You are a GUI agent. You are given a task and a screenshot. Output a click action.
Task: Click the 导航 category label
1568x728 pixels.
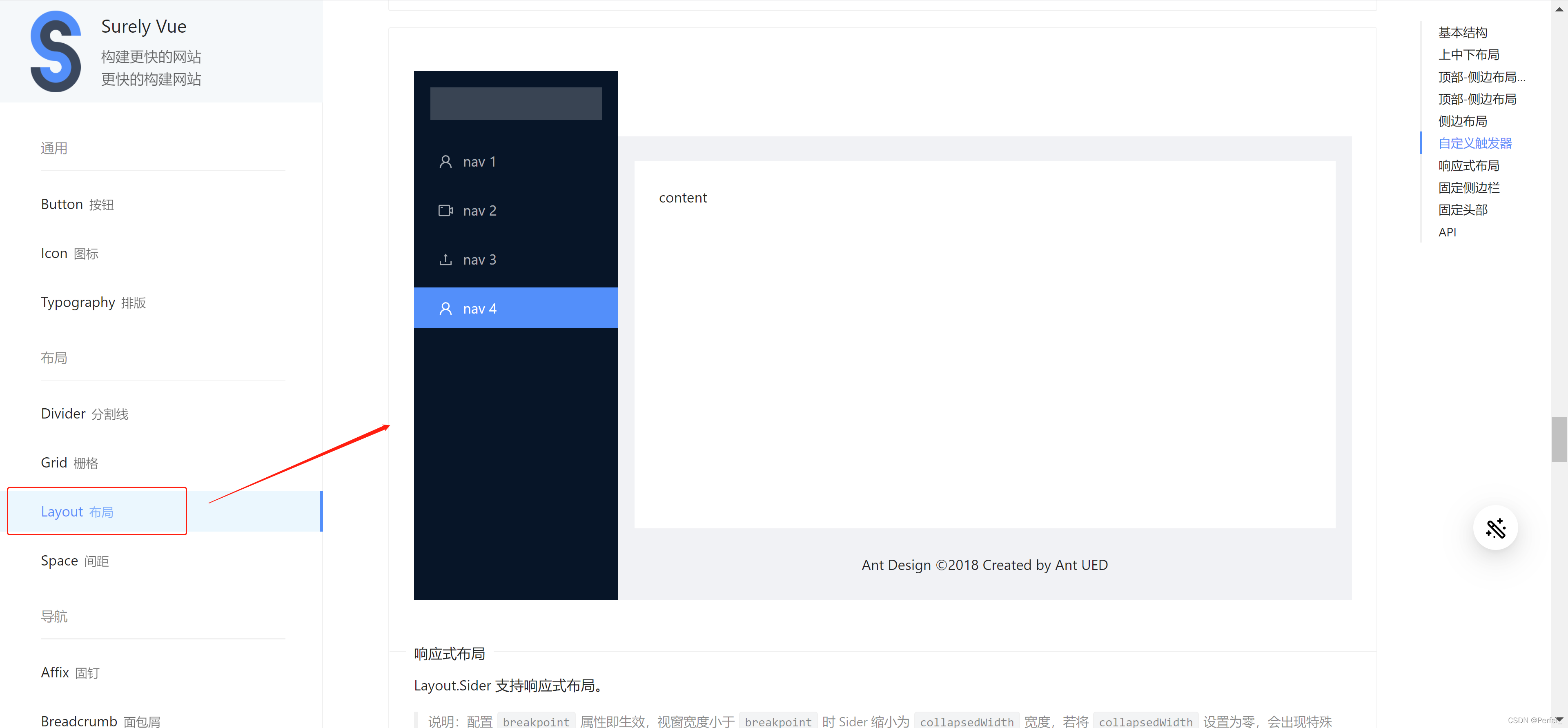click(x=54, y=616)
